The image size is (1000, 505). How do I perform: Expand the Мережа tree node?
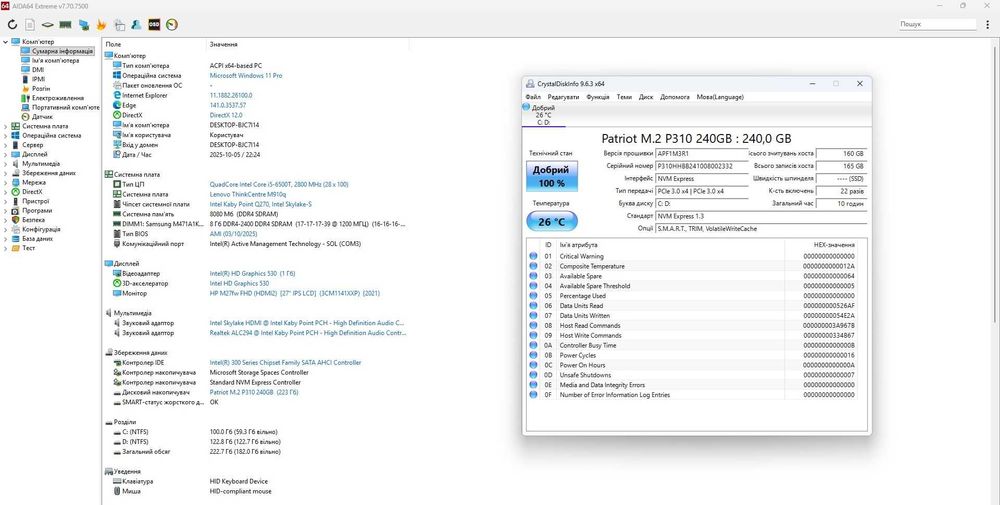(5, 182)
